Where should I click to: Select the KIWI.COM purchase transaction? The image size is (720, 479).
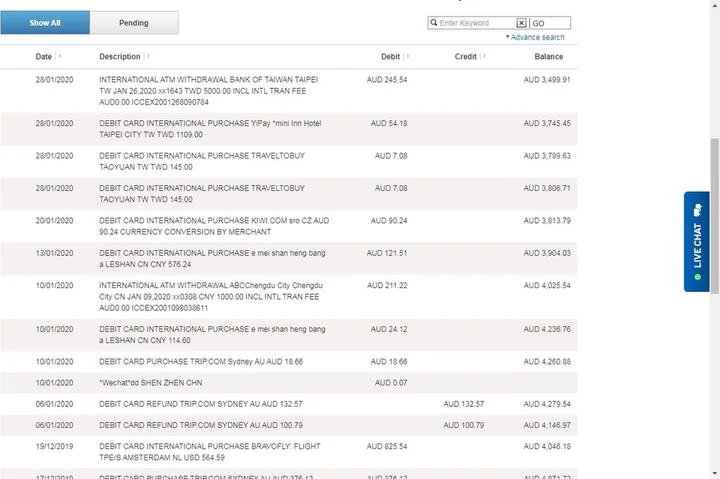(x=210, y=226)
